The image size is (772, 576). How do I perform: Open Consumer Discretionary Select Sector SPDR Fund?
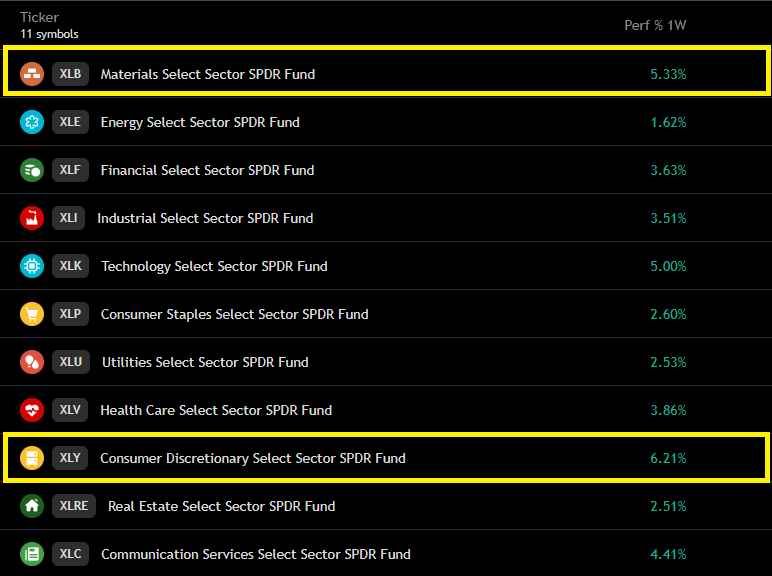(253, 458)
